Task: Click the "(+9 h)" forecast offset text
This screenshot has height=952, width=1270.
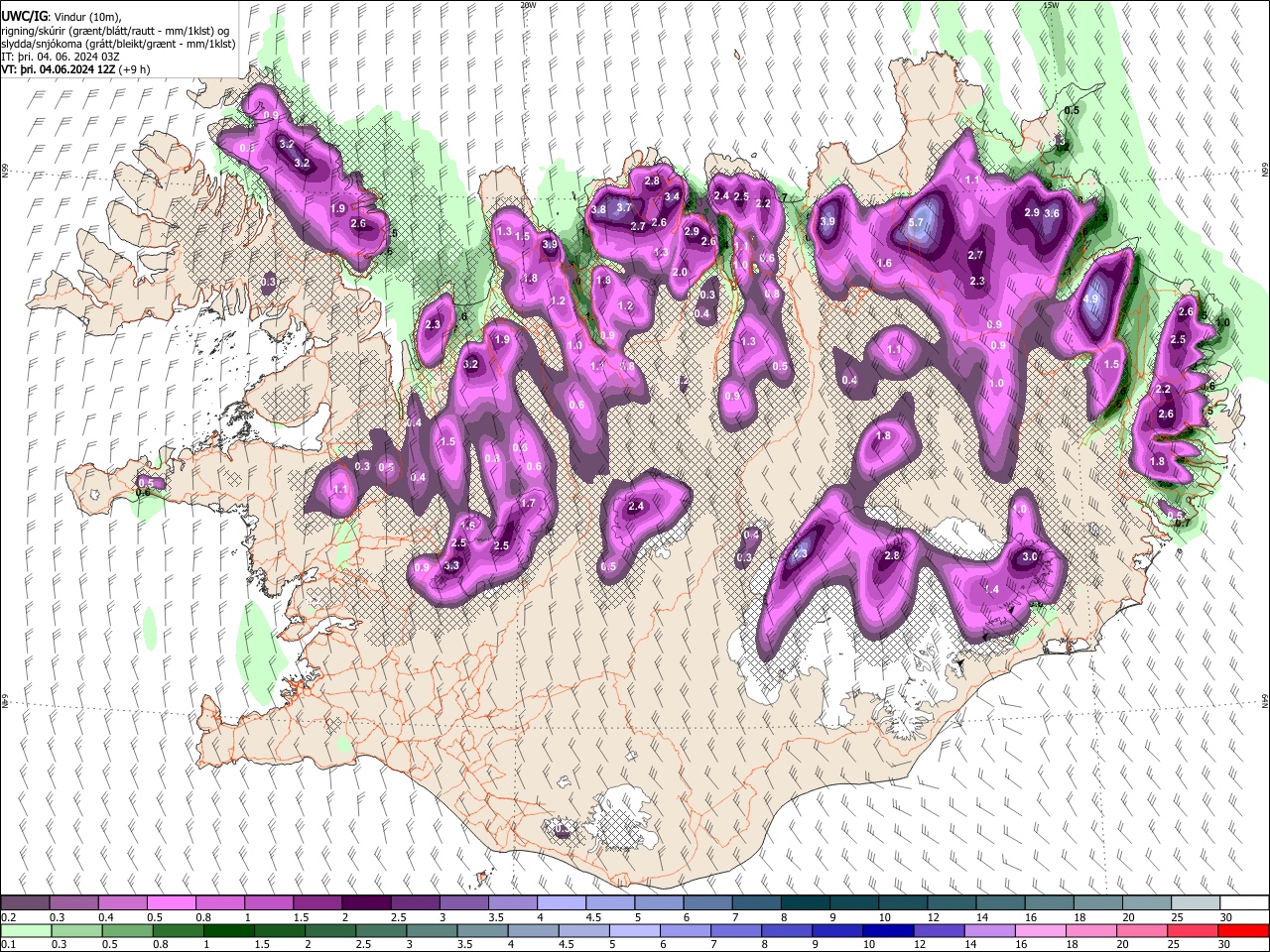Action: coord(135,69)
